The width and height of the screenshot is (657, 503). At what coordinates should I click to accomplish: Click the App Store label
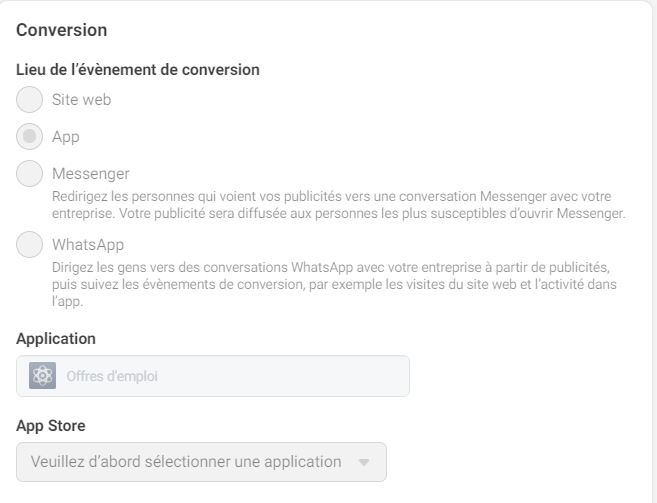click(x=51, y=425)
